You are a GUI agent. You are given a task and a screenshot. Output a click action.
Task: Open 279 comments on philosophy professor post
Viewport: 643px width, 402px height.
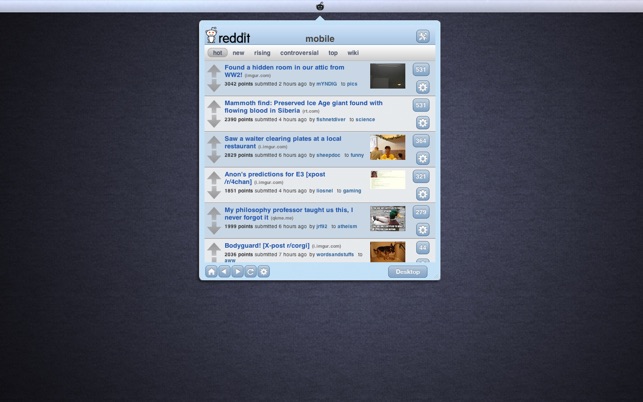point(421,212)
